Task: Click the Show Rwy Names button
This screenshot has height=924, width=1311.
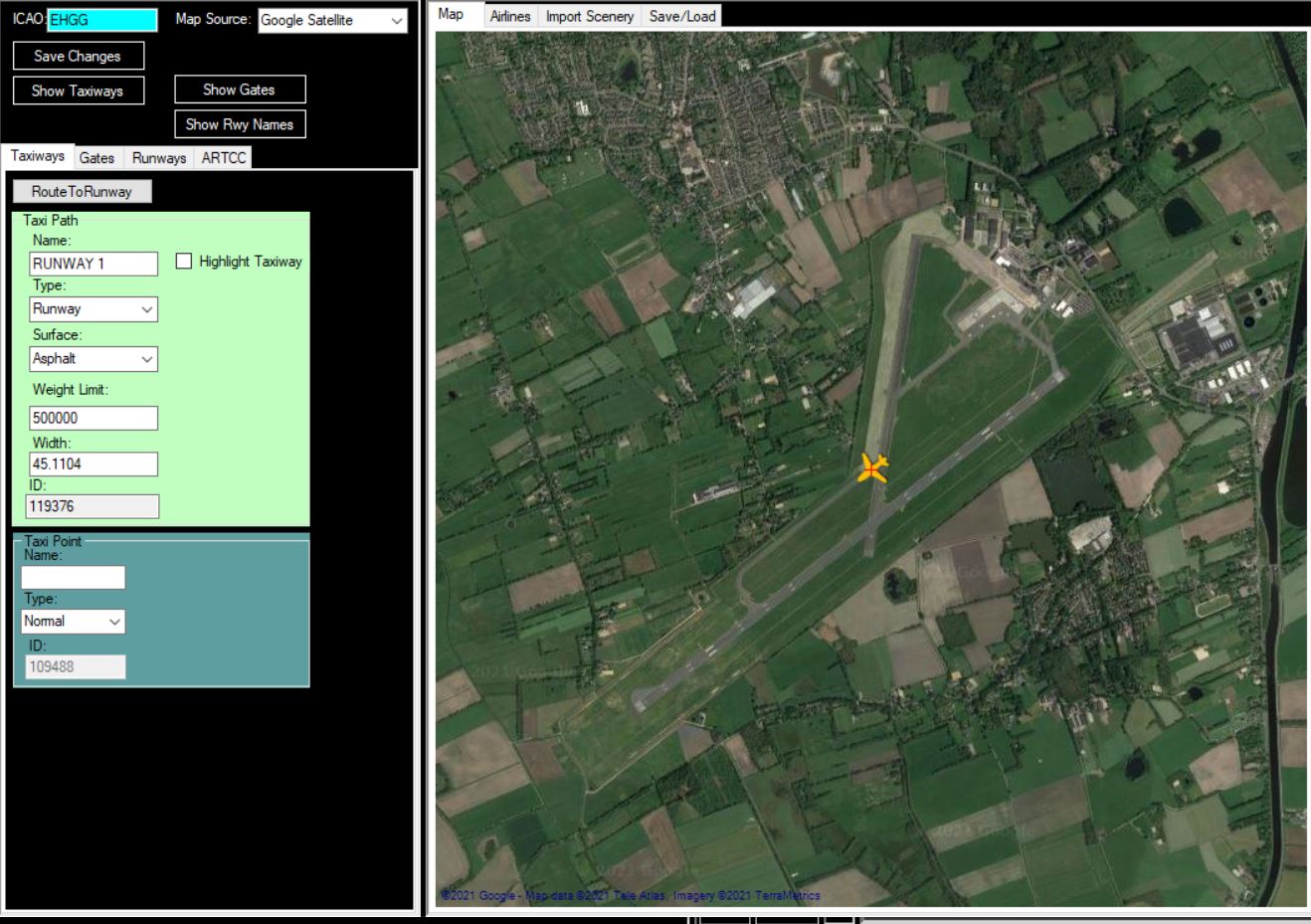Action: 240,124
